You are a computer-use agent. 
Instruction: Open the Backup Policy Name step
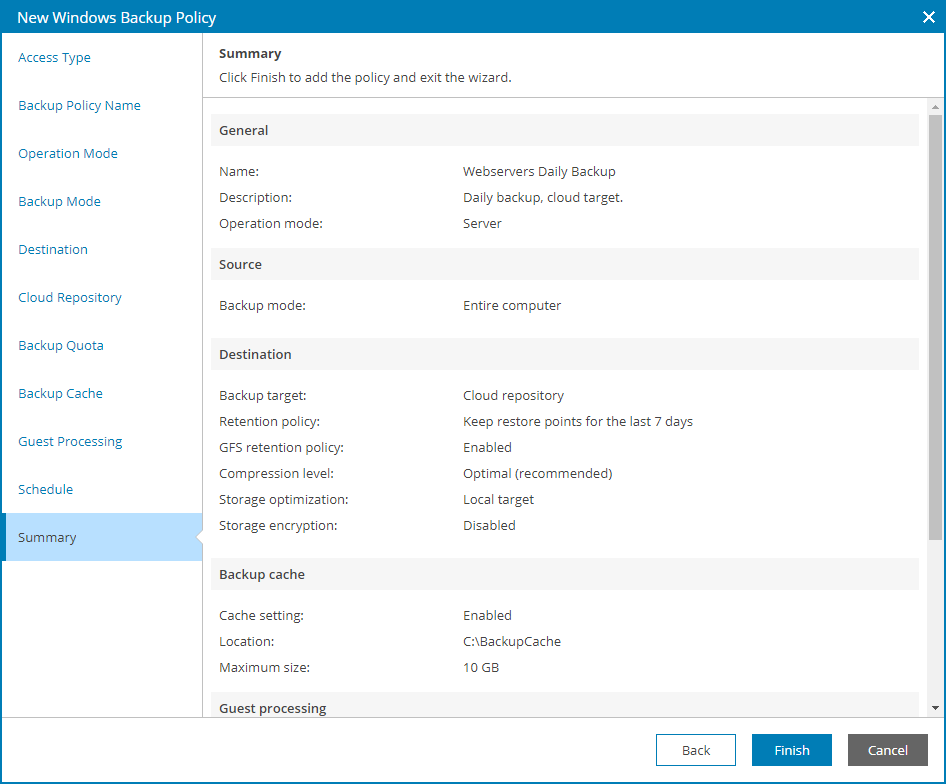(x=80, y=106)
